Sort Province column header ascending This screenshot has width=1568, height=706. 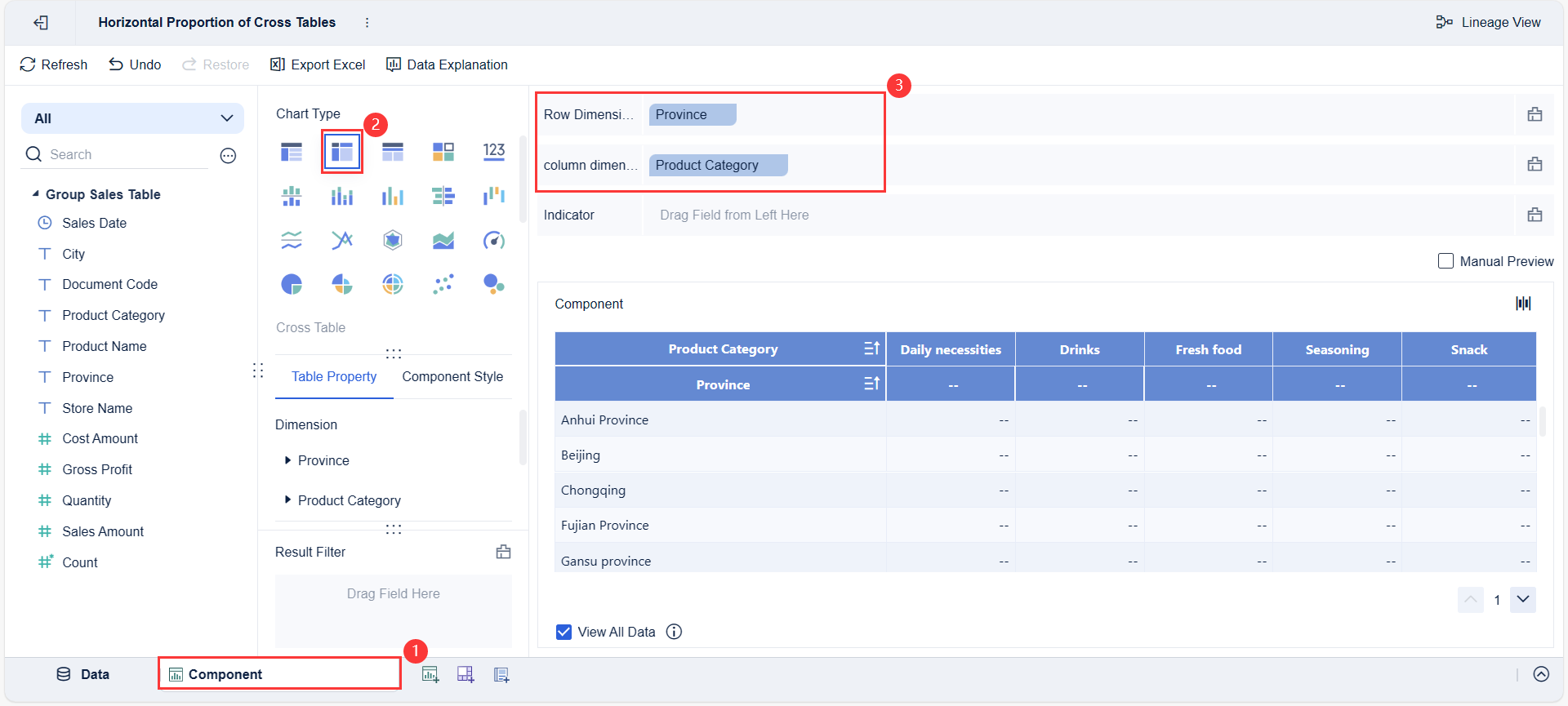pyautogui.click(x=871, y=384)
